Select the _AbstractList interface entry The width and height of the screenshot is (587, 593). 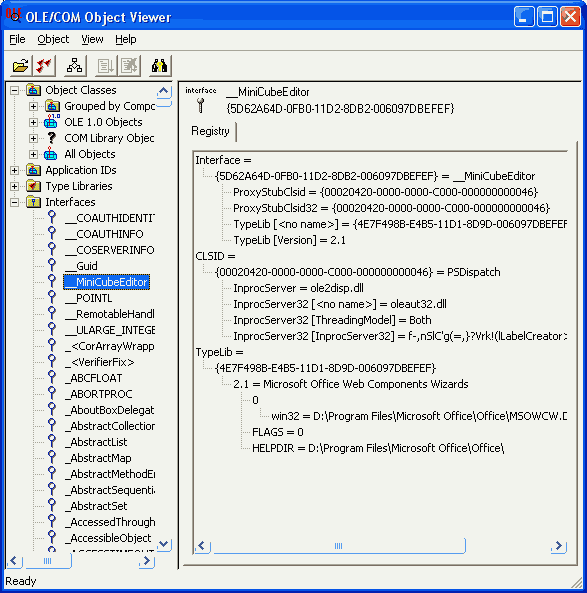99,442
